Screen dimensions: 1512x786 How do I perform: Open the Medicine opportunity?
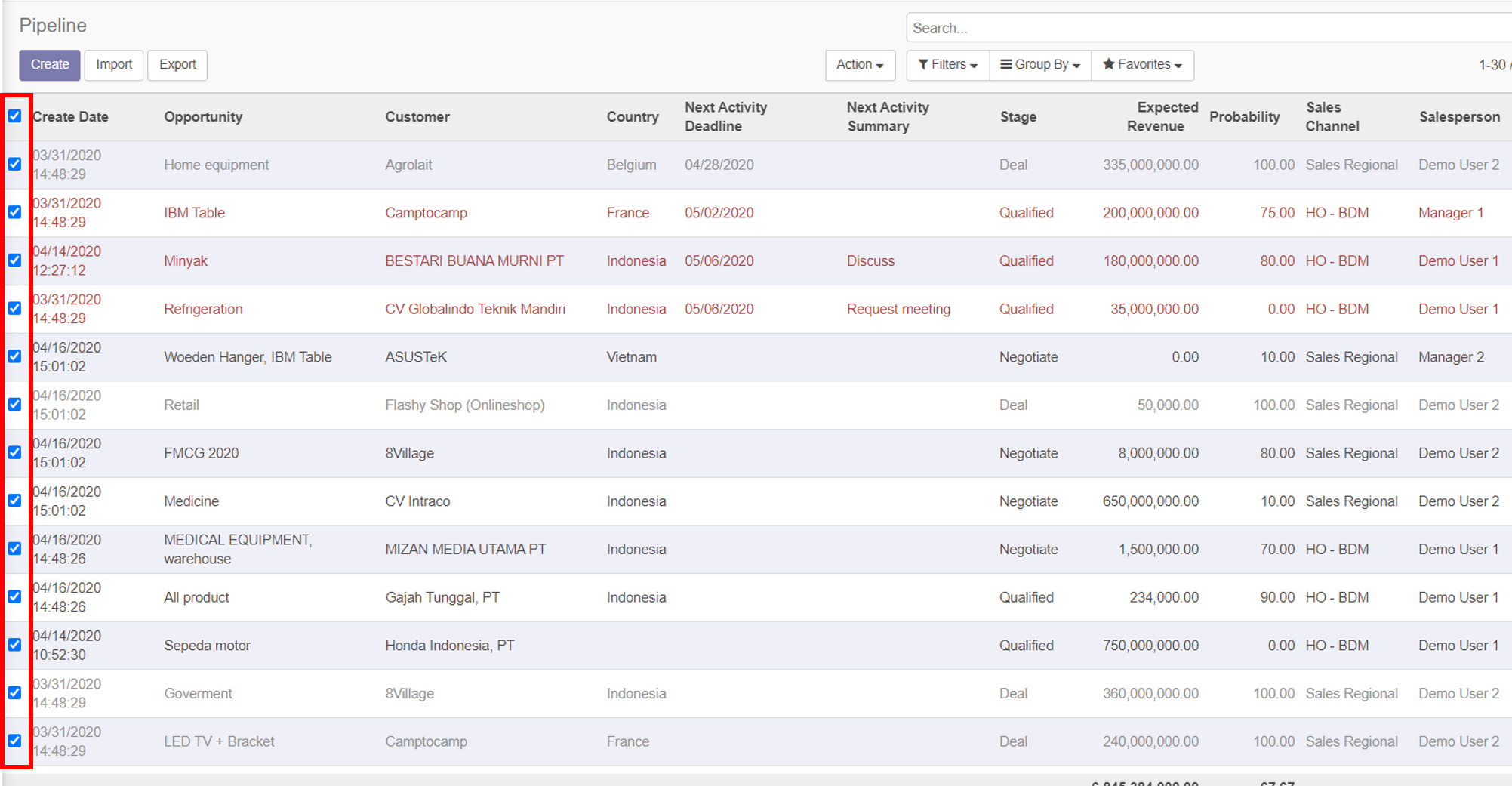point(191,501)
